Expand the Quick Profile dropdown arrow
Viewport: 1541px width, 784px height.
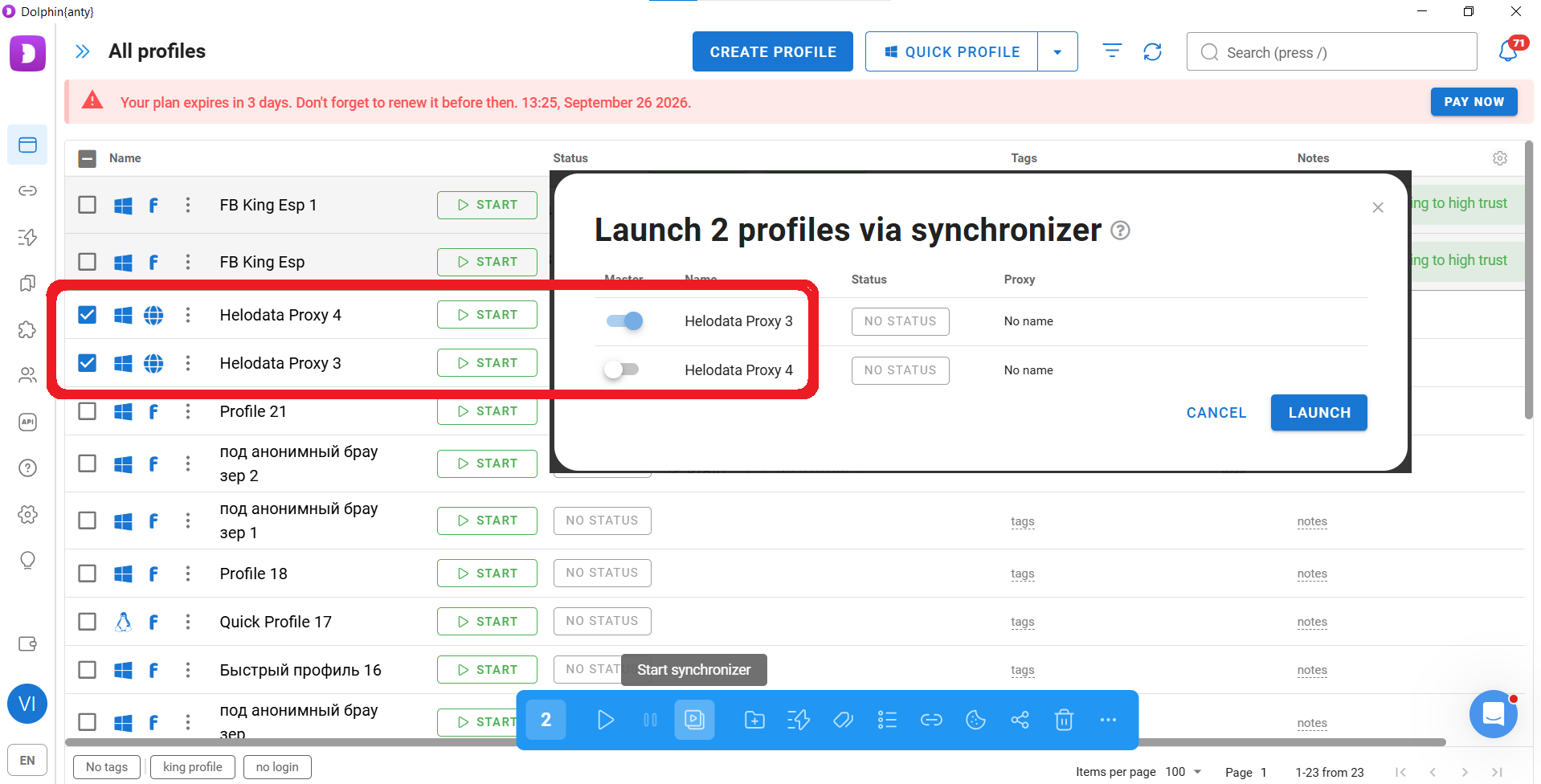[x=1057, y=51]
